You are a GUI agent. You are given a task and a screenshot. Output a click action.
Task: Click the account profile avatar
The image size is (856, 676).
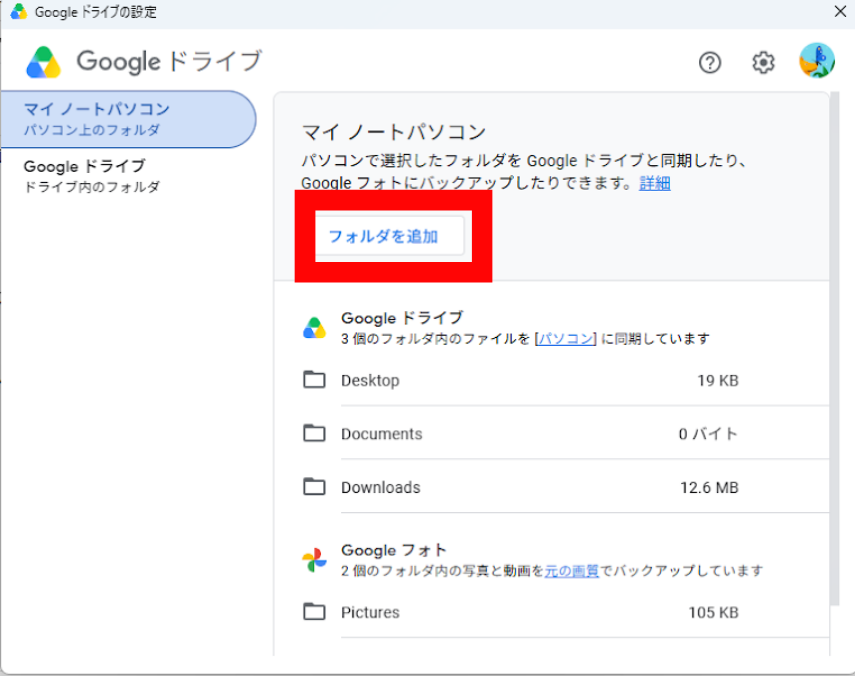pos(817,61)
